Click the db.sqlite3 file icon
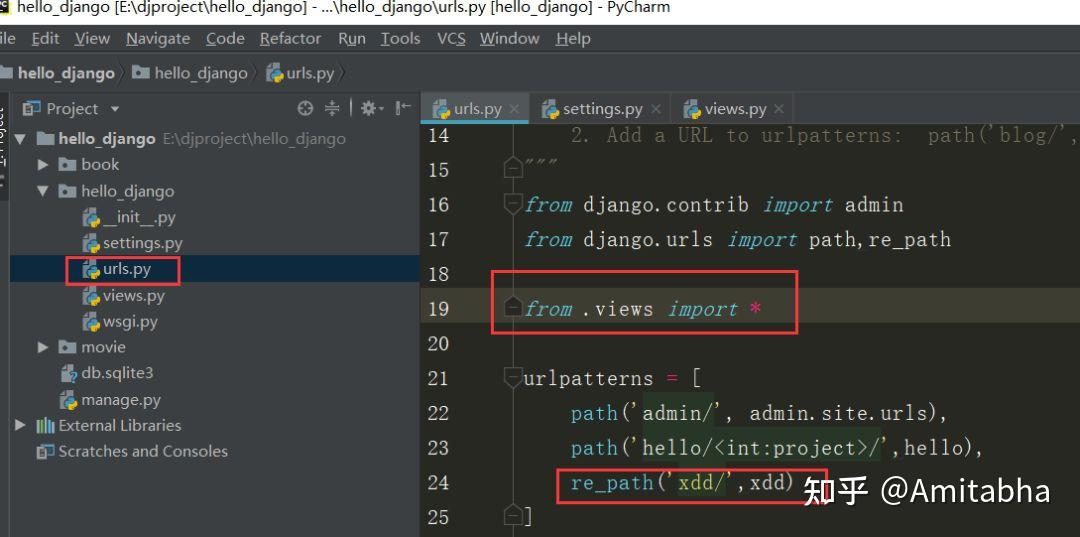The height and width of the screenshot is (537, 1080). (x=69, y=374)
